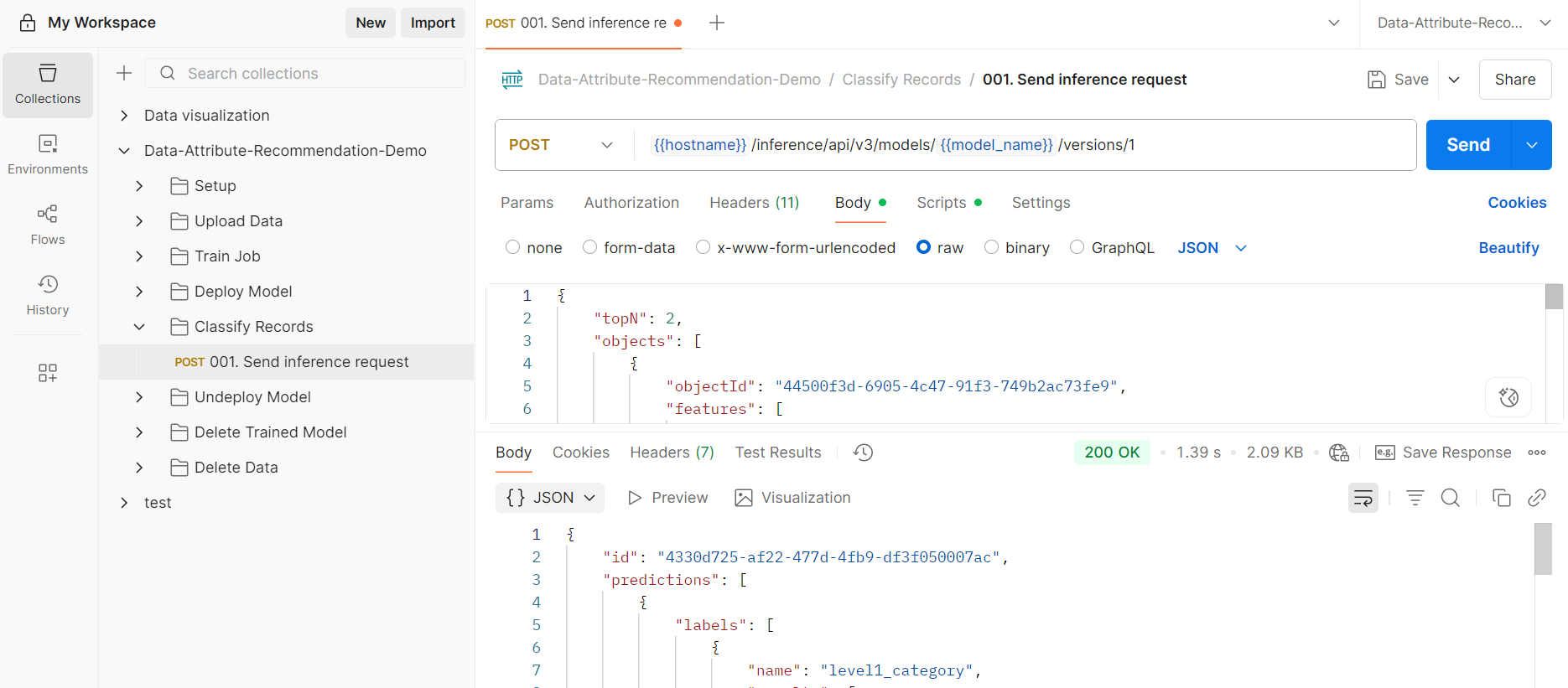Select the GraphQL body type radio

pyautogui.click(x=1077, y=247)
